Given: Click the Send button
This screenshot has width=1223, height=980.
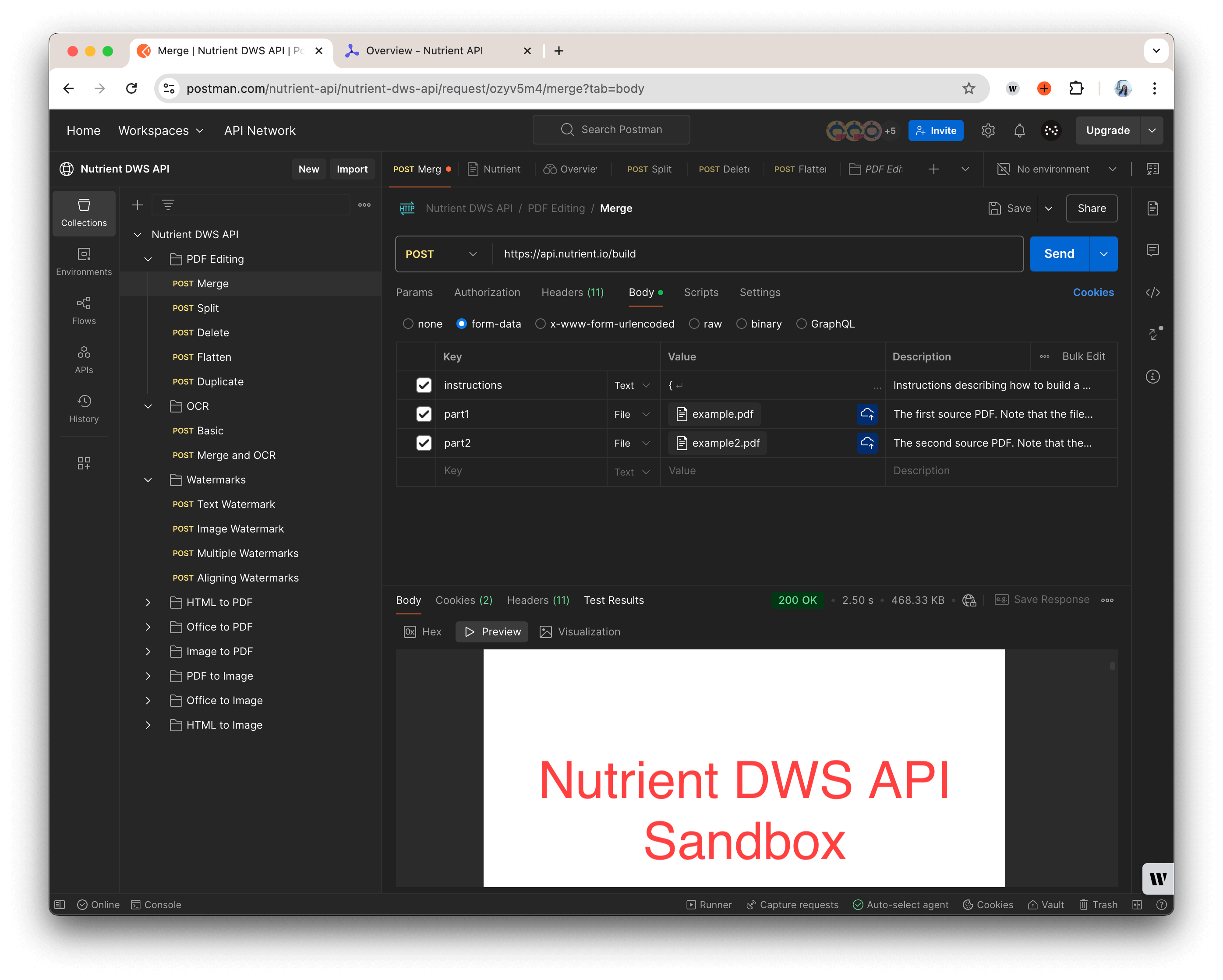Looking at the screenshot, I should click(x=1058, y=254).
